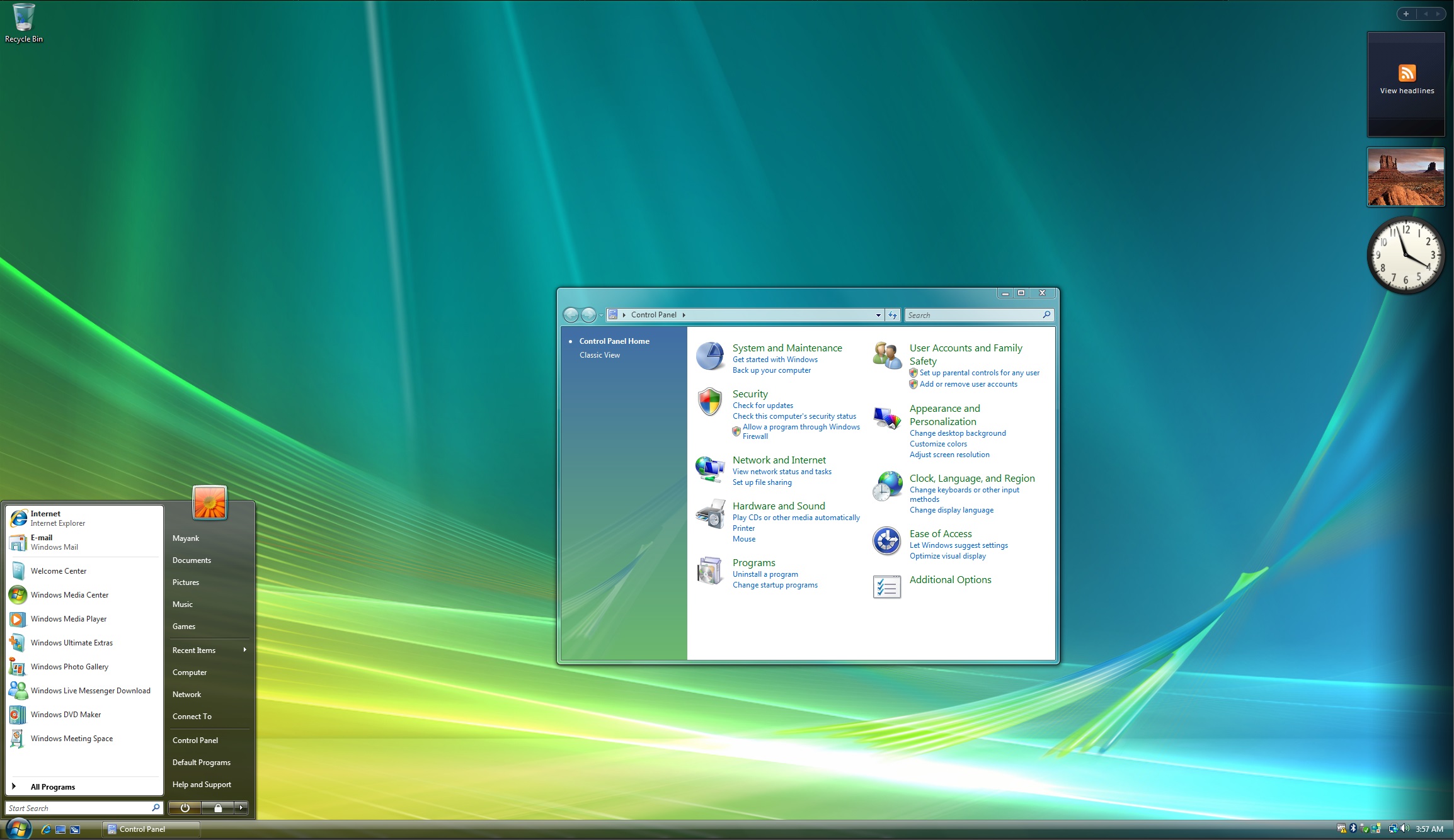Image resolution: width=1454 pixels, height=840 pixels.
Task: Open the All Programs menu
Action: [x=53, y=786]
